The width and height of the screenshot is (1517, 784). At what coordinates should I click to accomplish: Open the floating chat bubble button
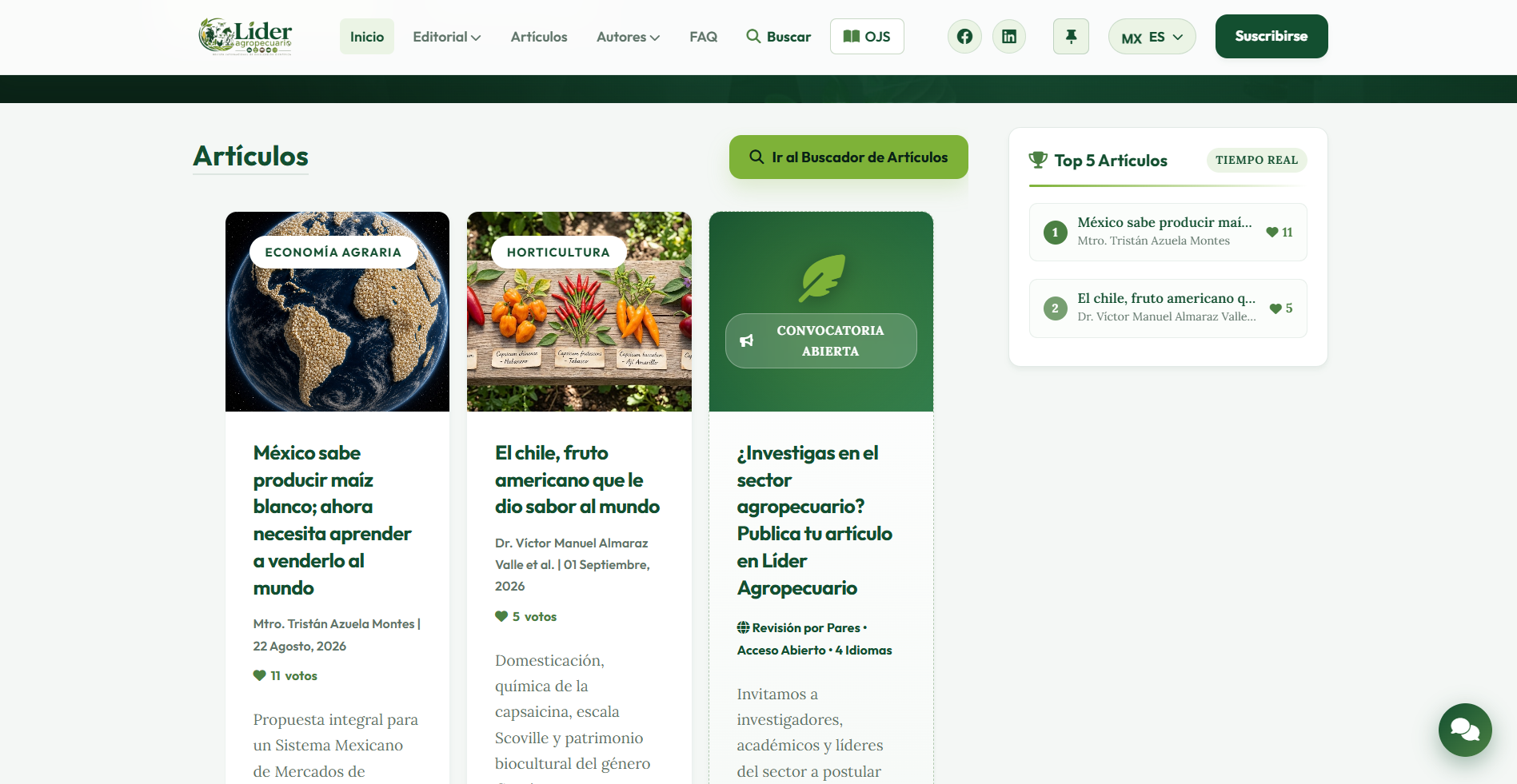click(1465, 730)
